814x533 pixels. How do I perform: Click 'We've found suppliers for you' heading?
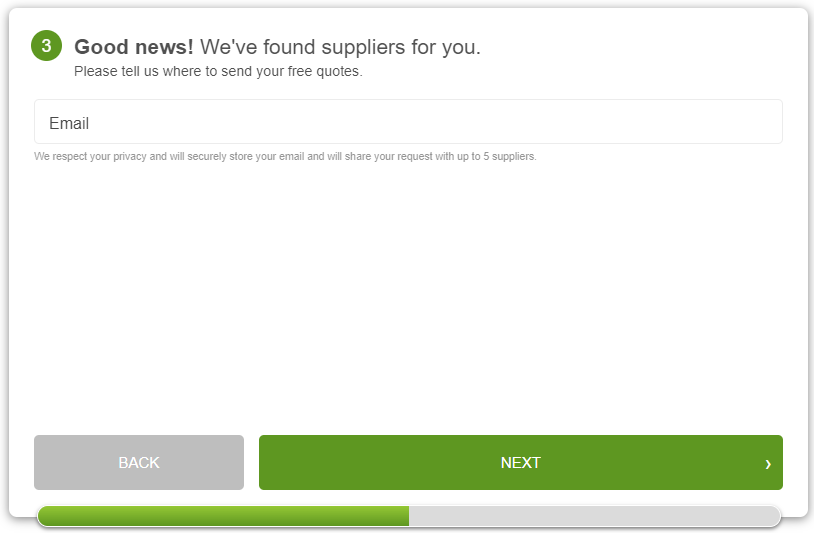tap(341, 47)
